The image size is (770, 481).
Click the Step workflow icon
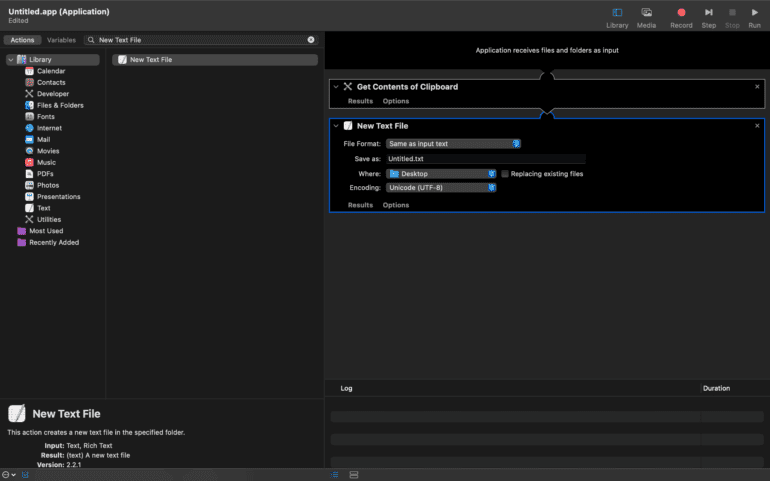click(709, 12)
